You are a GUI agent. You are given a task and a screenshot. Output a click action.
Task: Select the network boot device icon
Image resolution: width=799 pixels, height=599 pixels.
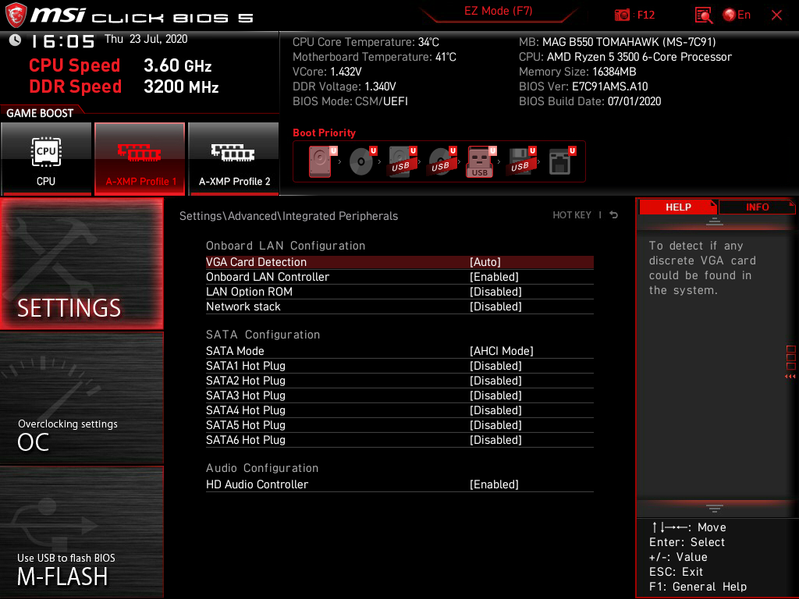tap(562, 161)
